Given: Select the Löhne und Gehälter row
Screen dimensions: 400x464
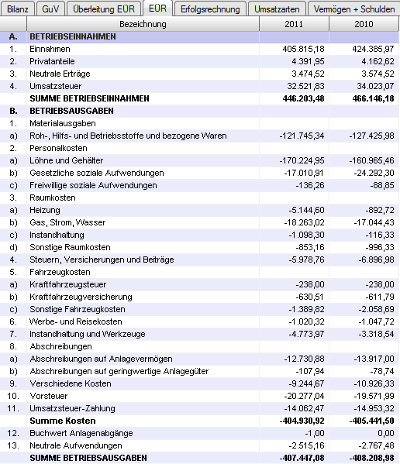Looking at the screenshot, I should click(199, 161).
